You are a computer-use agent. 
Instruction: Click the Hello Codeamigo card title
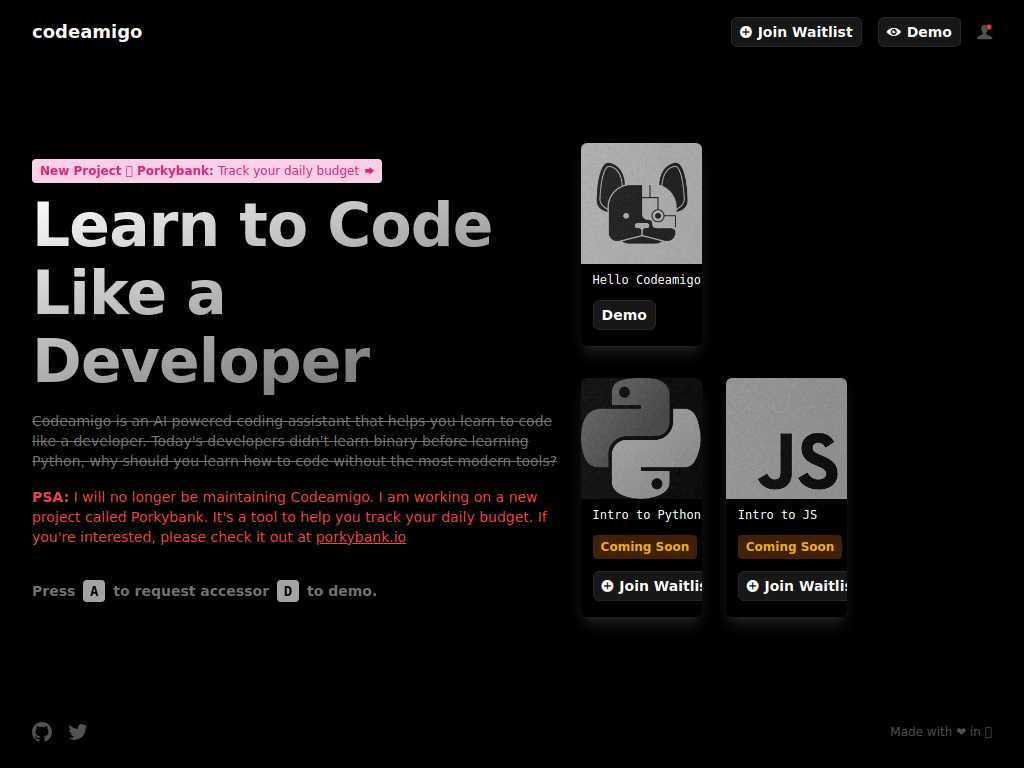[647, 280]
